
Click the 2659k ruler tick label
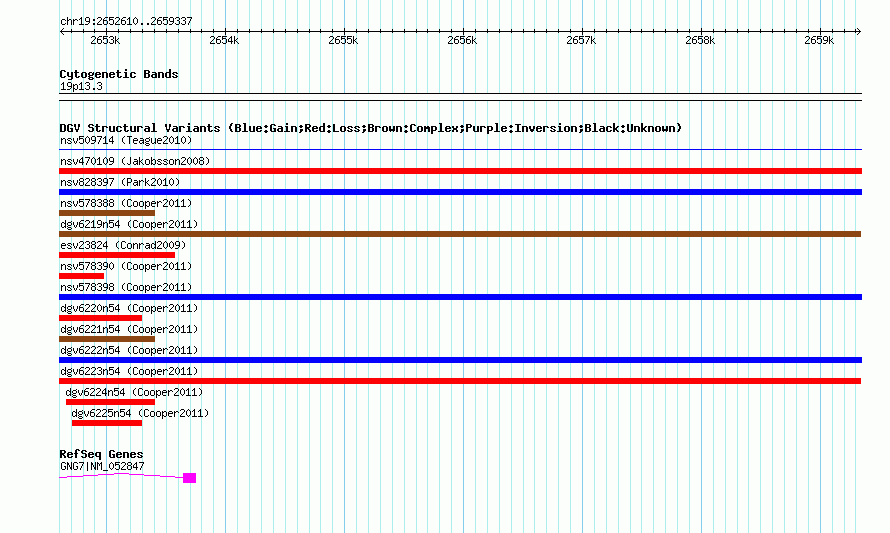point(819,41)
